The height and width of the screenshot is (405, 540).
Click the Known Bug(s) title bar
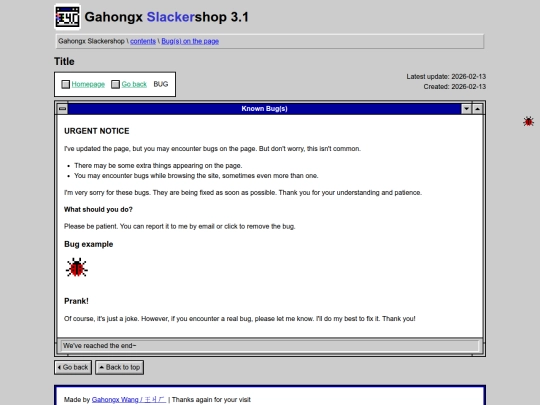[264, 109]
